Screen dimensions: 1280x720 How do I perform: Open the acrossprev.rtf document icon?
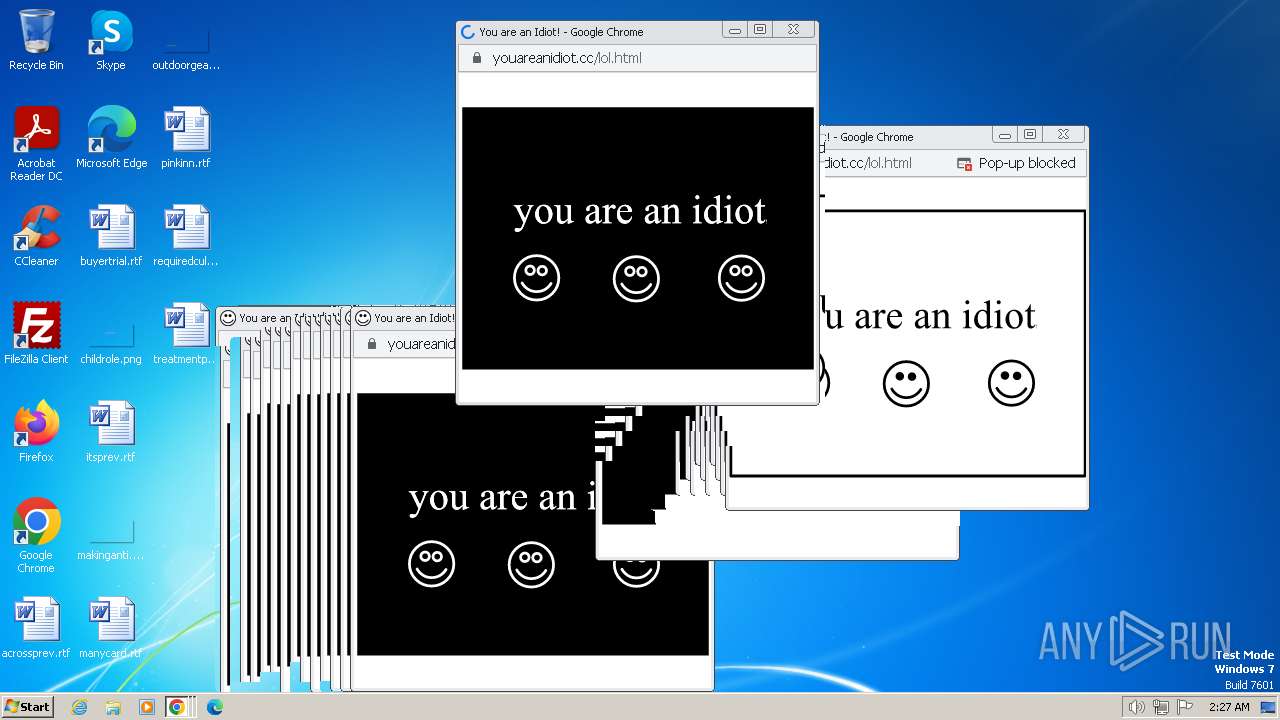(36, 628)
